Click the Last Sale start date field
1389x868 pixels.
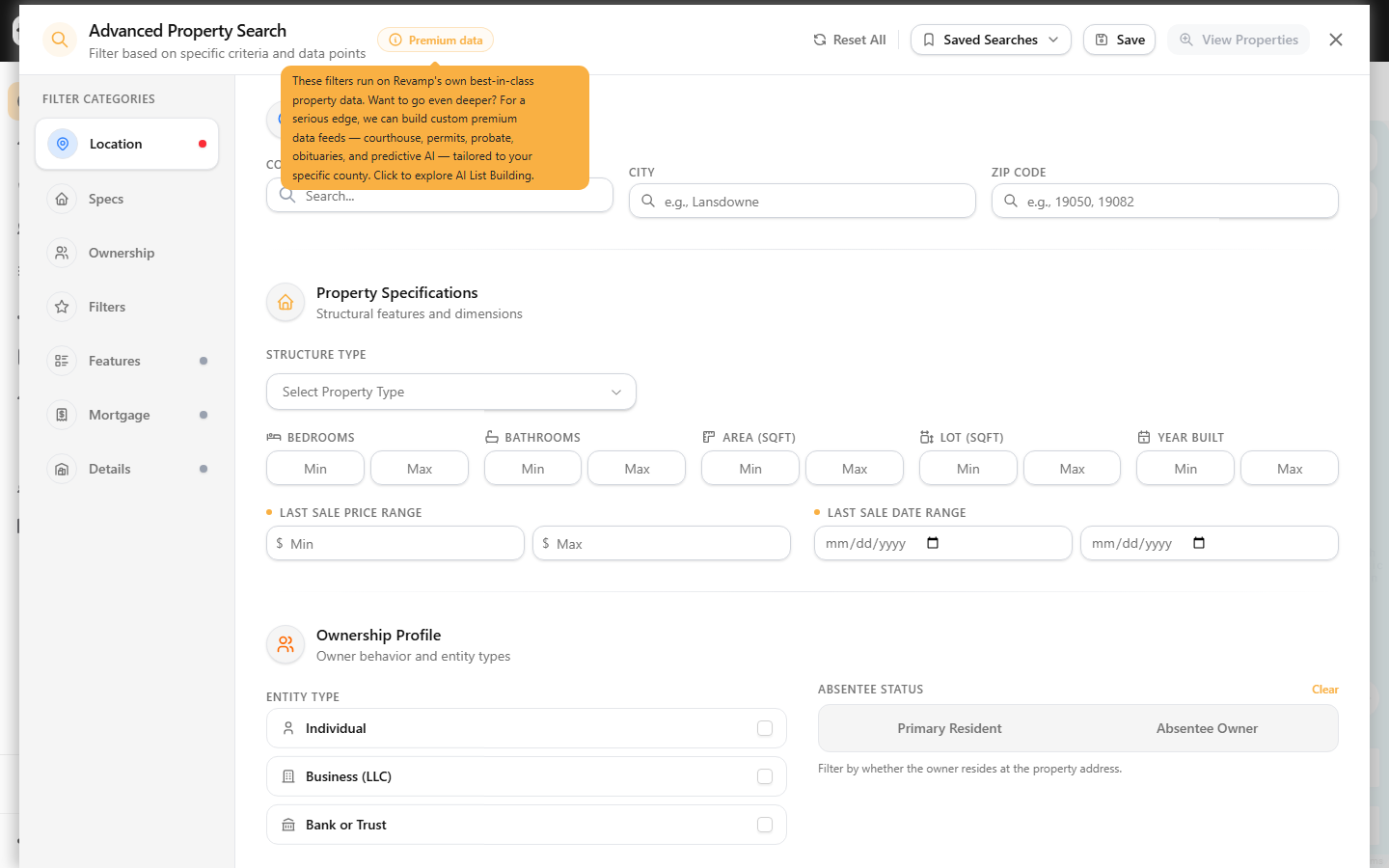pyautogui.click(x=943, y=543)
